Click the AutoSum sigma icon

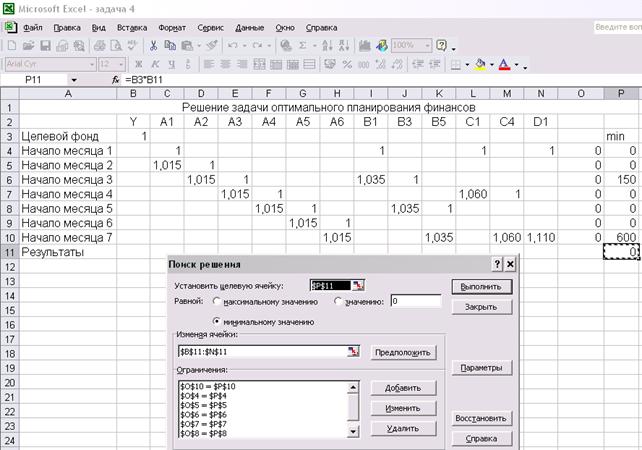pyautogui.click(x=304, y=46)
